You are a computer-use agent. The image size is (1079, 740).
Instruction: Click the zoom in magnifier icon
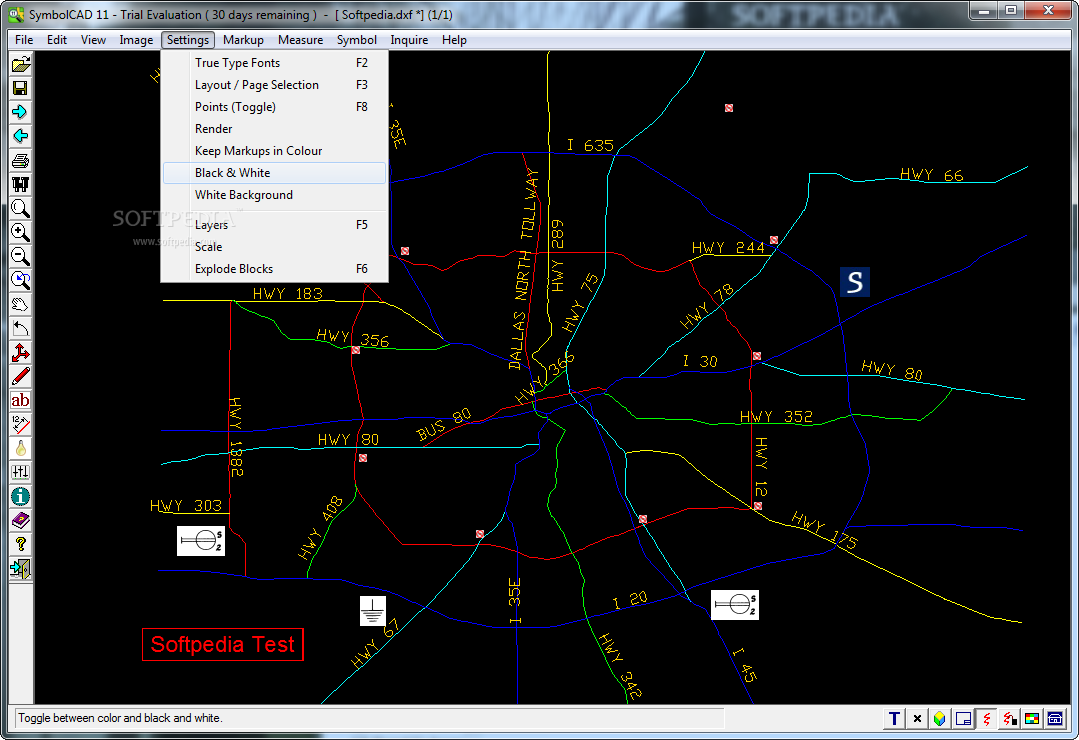pos(21,232)
